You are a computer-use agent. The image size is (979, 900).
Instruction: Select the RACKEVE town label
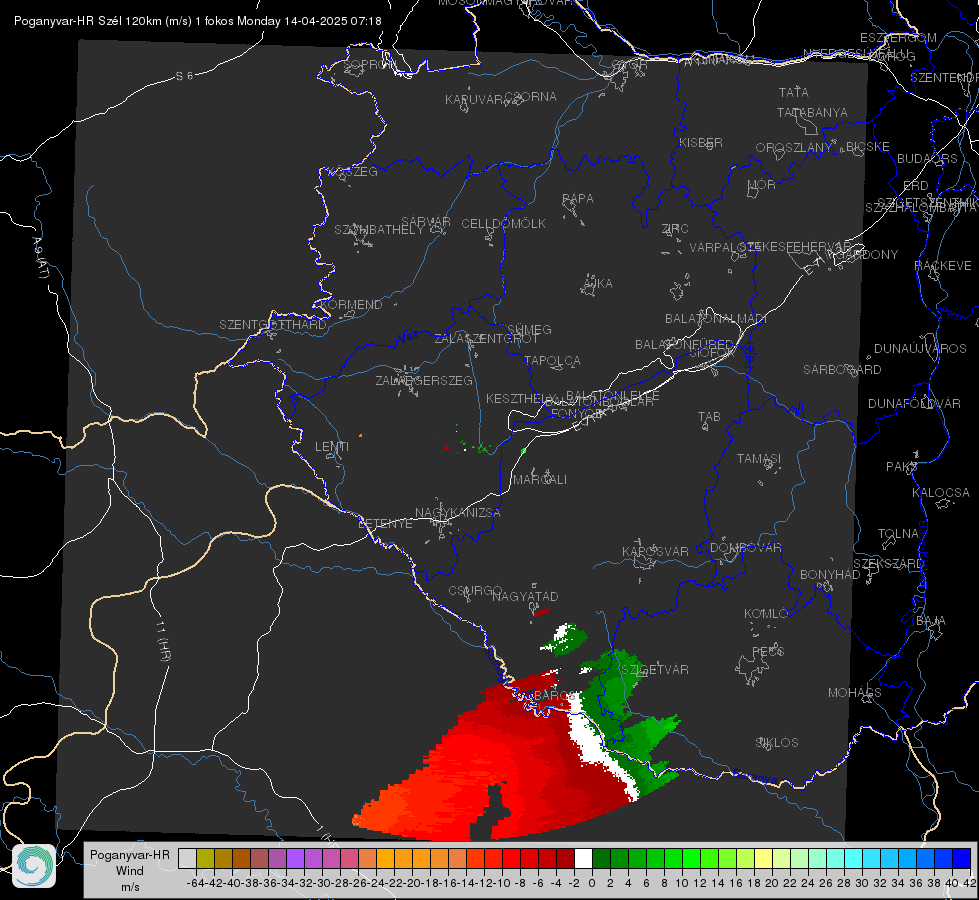tap(943, 266)
